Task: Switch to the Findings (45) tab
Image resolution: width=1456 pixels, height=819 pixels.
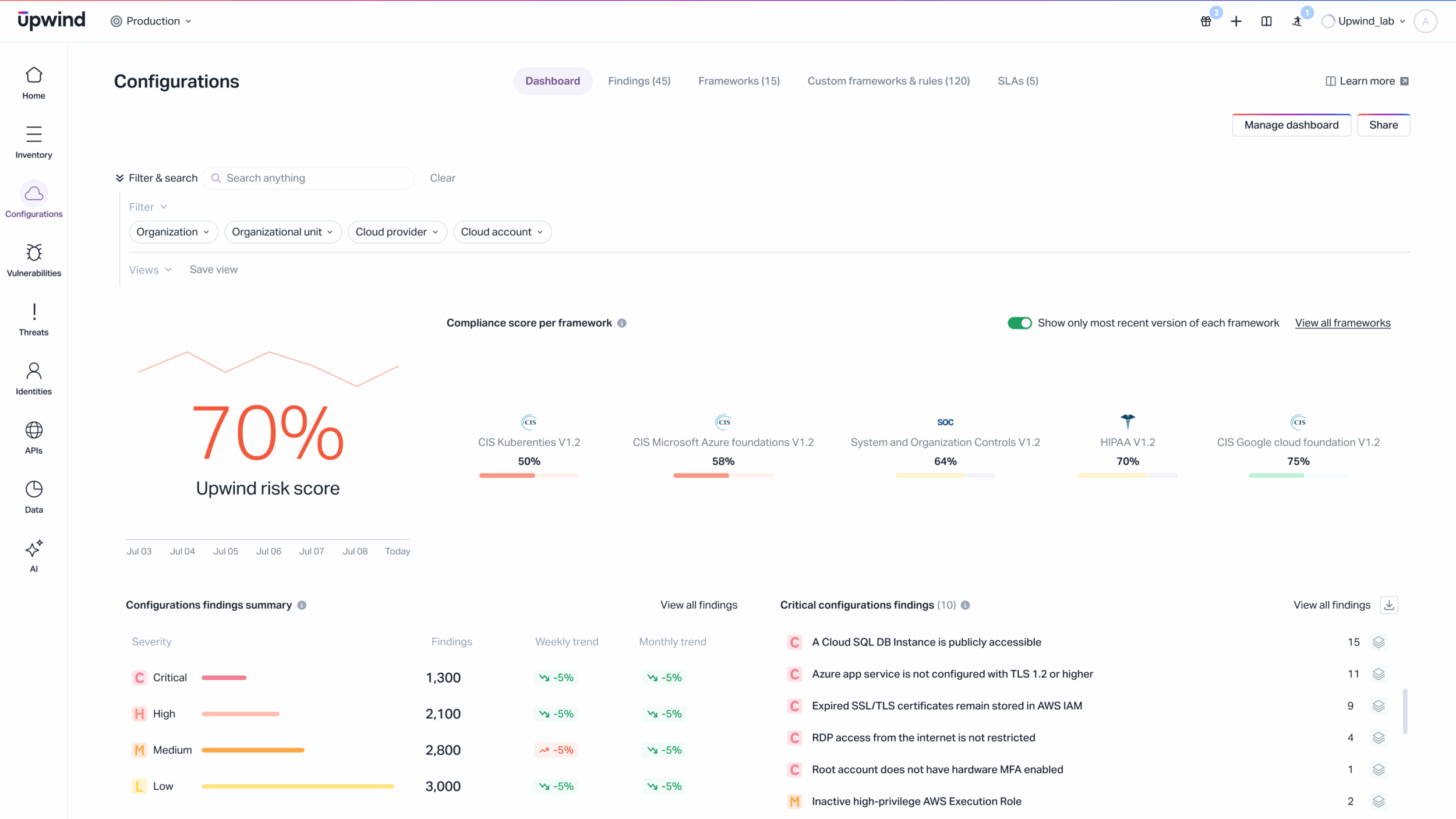Action: [639, 81]
